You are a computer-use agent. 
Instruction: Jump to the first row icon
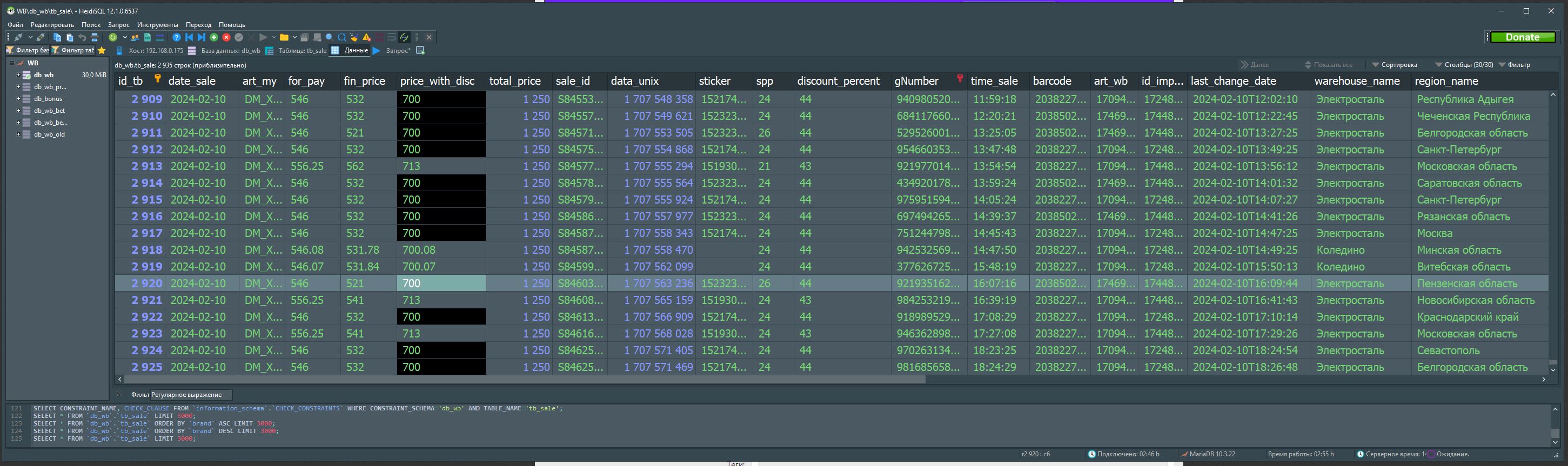[189, 37]
